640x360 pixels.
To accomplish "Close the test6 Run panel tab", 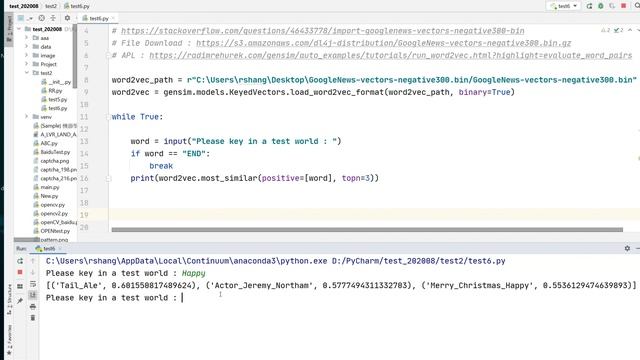I will click(x=60, y=249).
